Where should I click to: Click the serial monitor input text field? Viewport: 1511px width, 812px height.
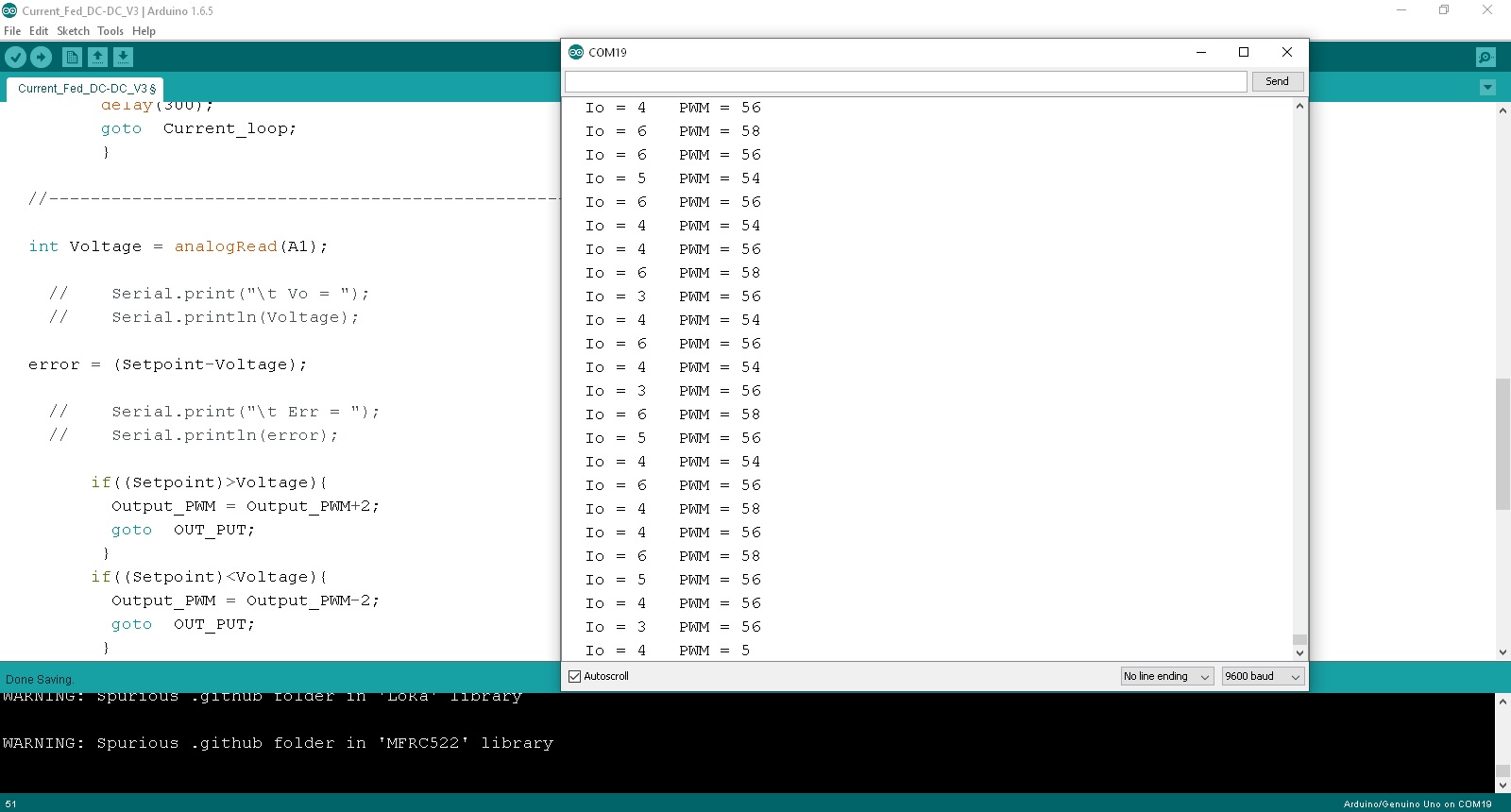click(x=905, y=81)
